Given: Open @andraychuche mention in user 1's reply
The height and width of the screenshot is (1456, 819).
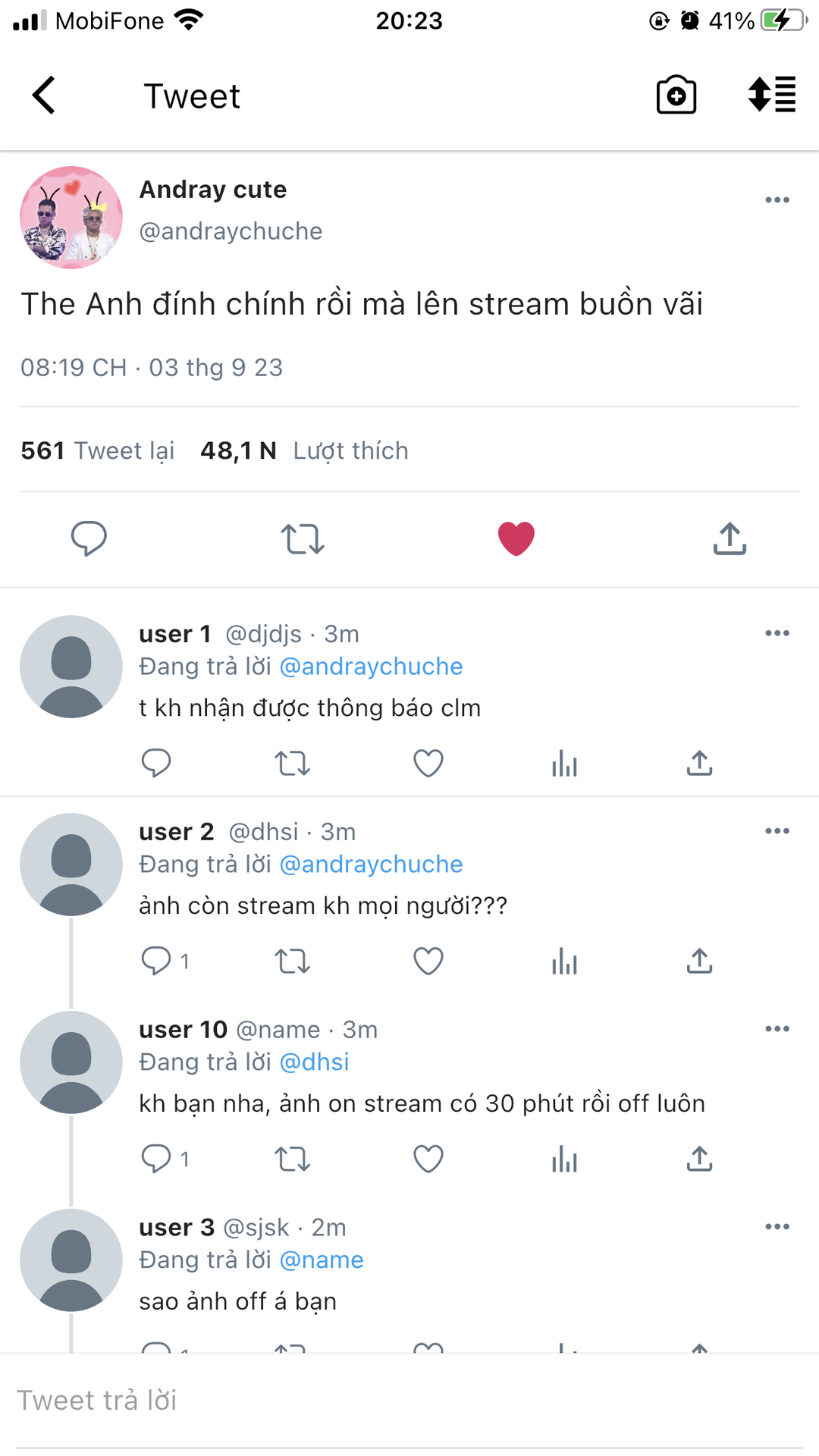Looking at the screenshot, I should [x=371, y=667].
